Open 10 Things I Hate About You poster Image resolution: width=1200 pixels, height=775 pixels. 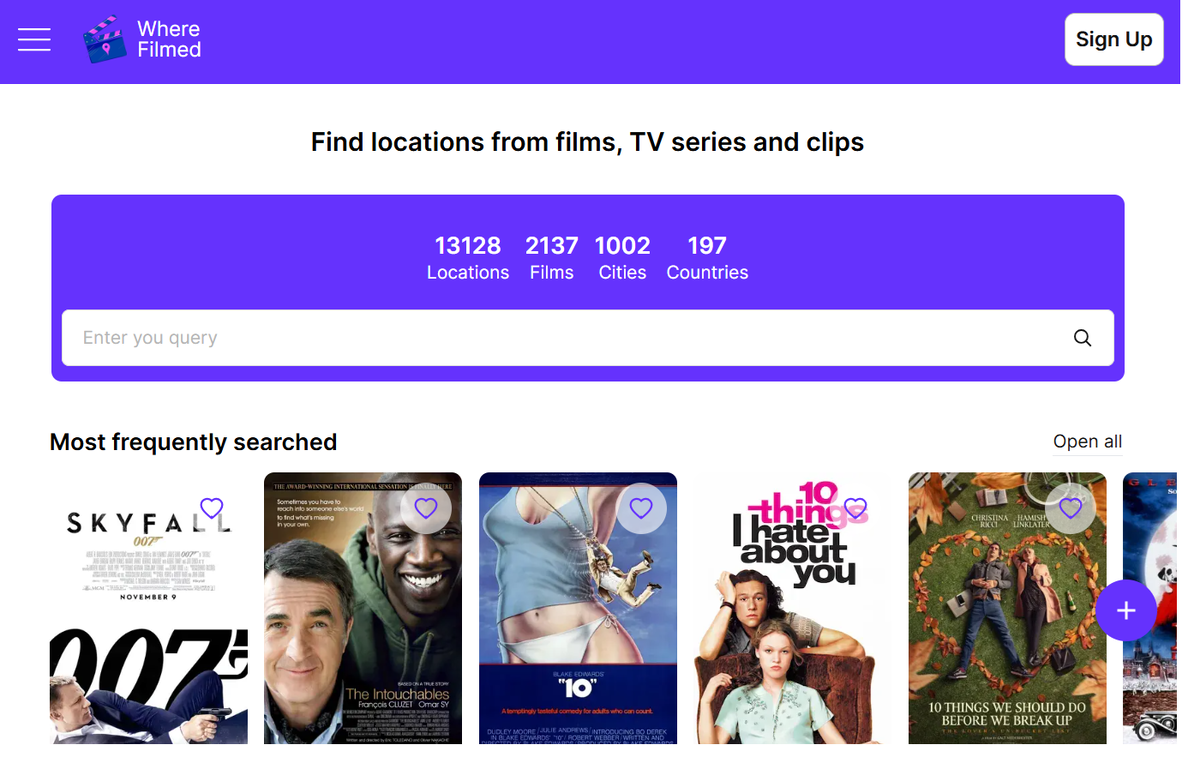tap(793, 608)
